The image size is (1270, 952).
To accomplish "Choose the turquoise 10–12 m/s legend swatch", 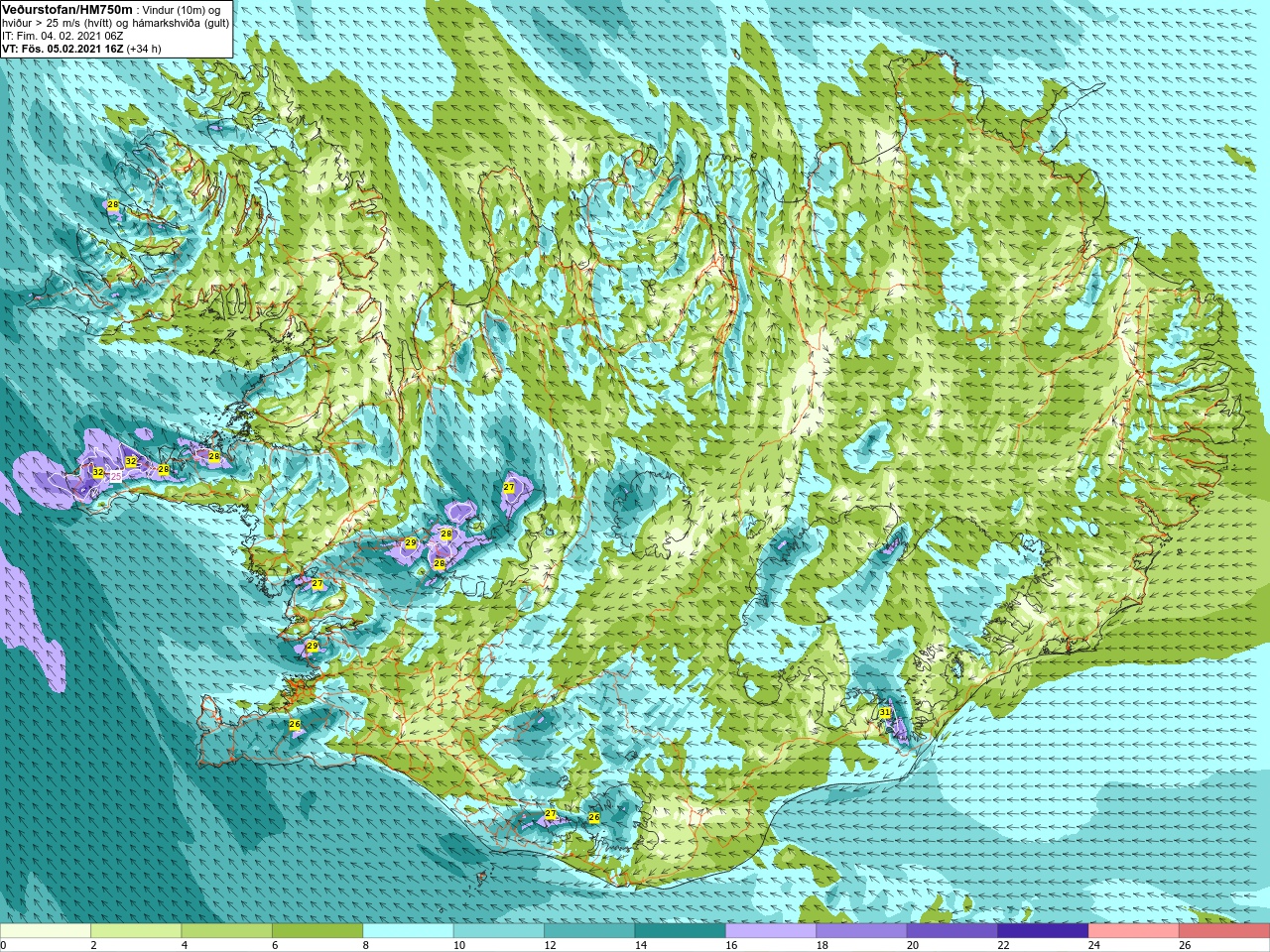I will (499, 931).
